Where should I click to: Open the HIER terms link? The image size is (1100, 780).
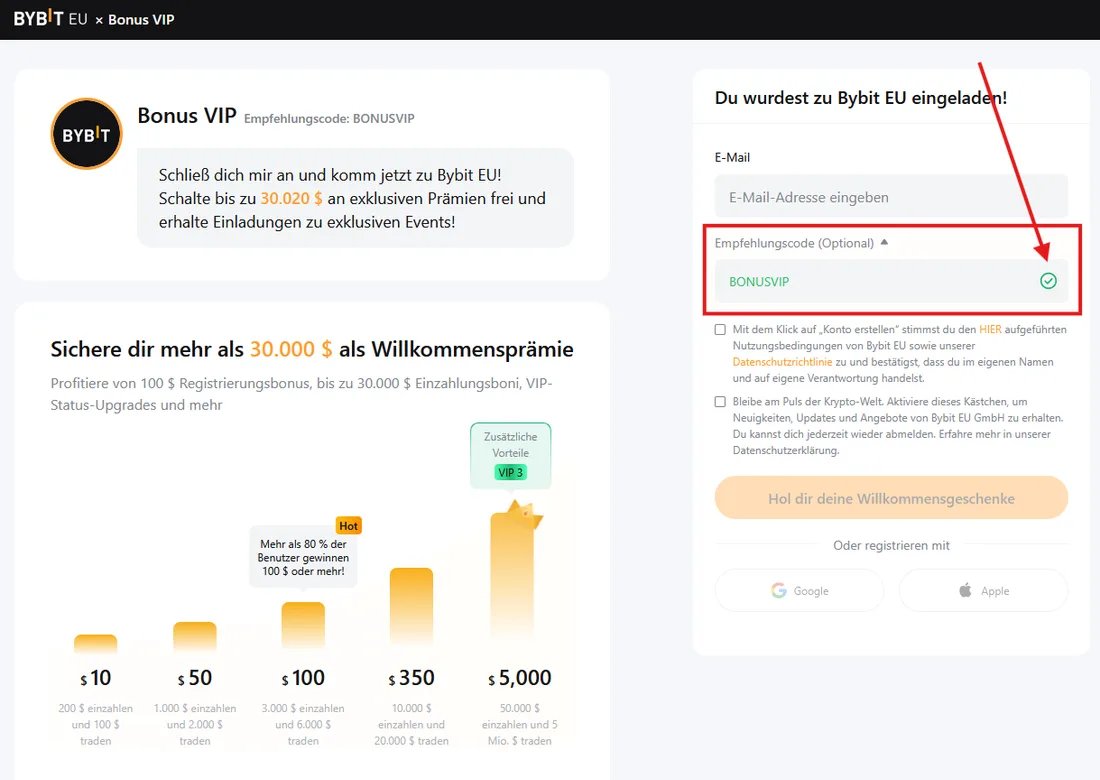[990, 329]
